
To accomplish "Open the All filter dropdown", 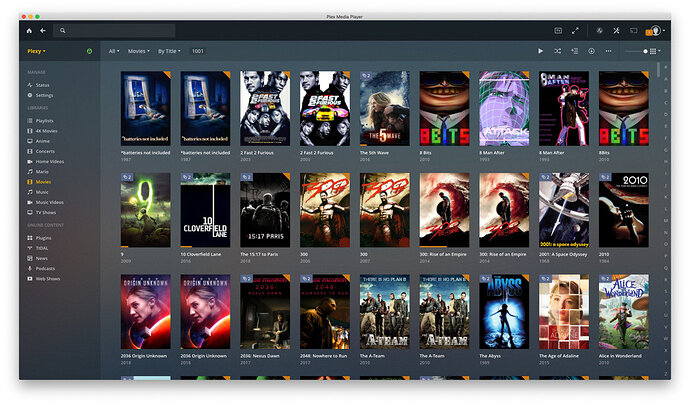I will click(x=114, y=51).
